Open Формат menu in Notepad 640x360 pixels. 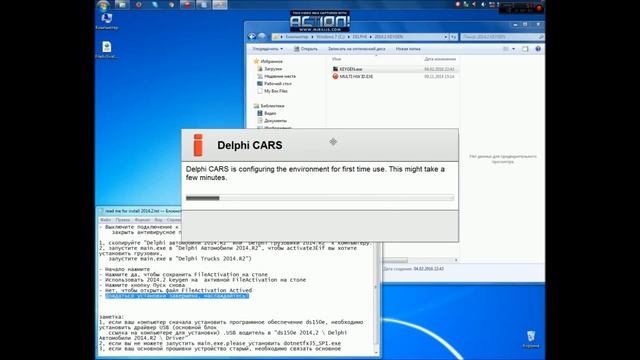(142, 220)
